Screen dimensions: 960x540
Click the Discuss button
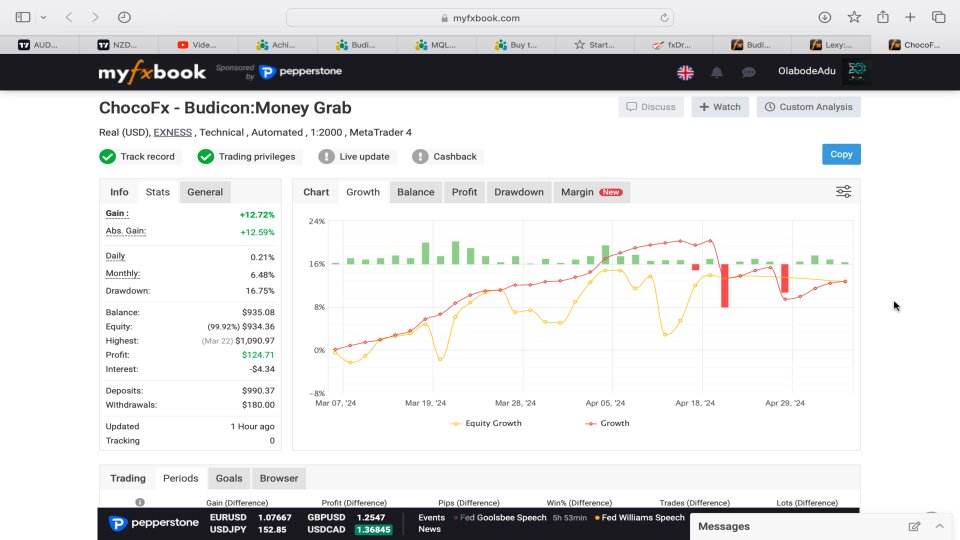(650, 107)
